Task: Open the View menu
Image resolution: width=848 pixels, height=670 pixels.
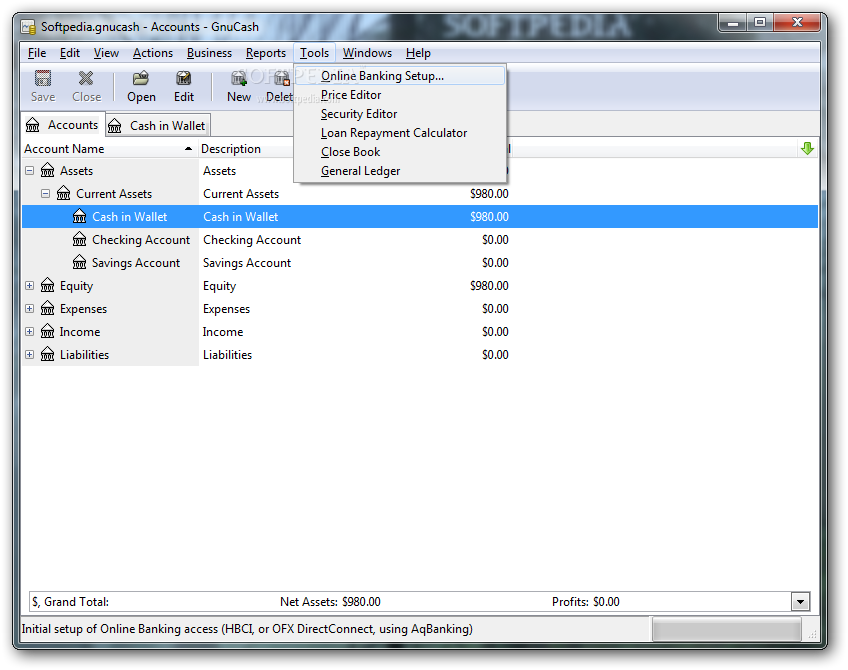Action: click(x=106, y=53)
